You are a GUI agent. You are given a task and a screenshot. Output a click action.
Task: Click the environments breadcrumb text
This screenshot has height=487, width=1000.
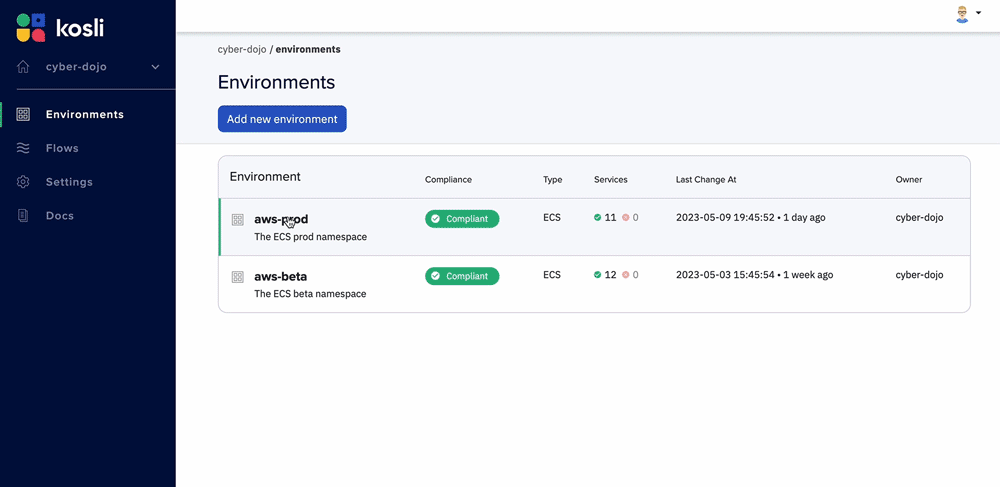(x=308, y=49)
